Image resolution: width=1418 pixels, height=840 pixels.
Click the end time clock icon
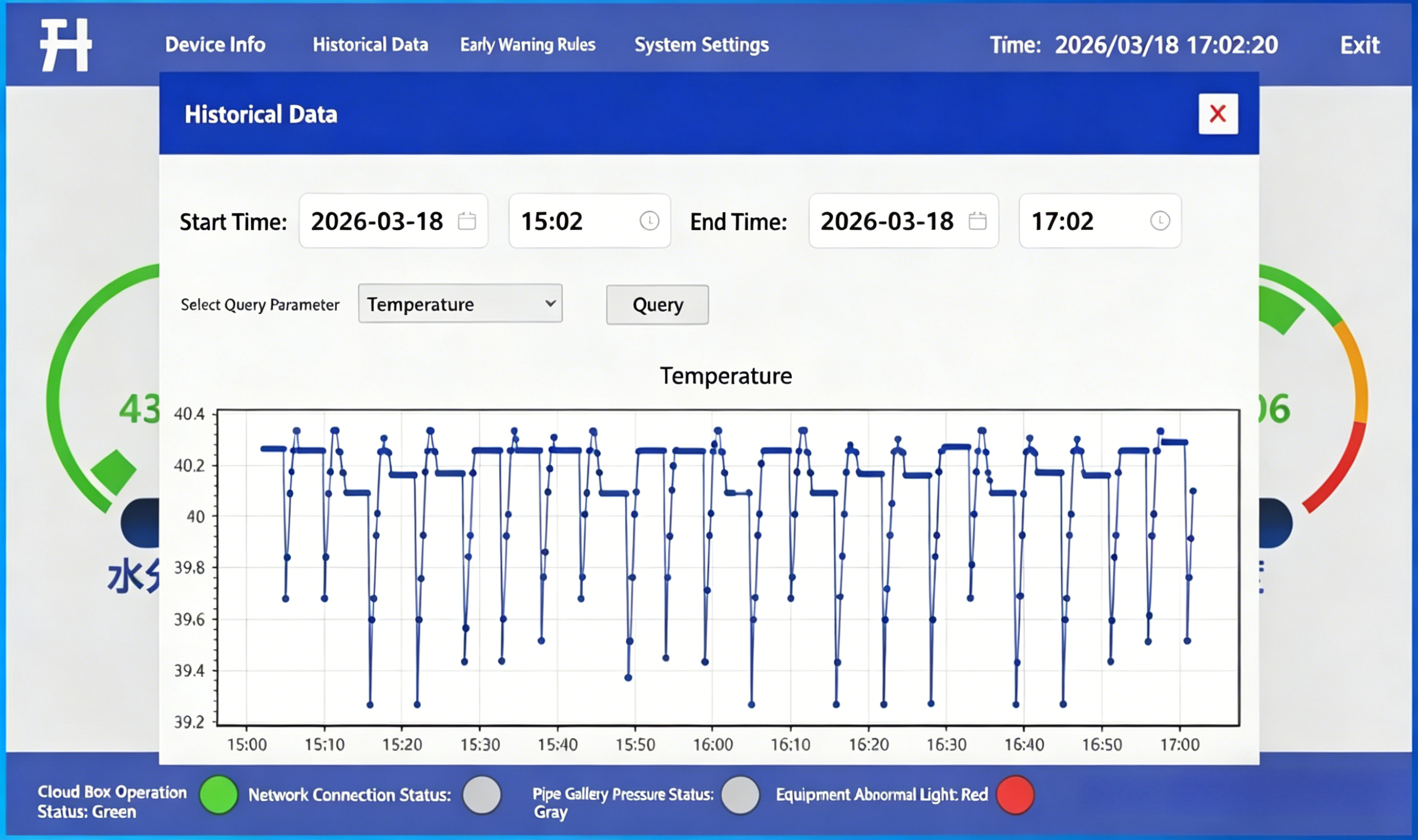[x=1159, y=221]
